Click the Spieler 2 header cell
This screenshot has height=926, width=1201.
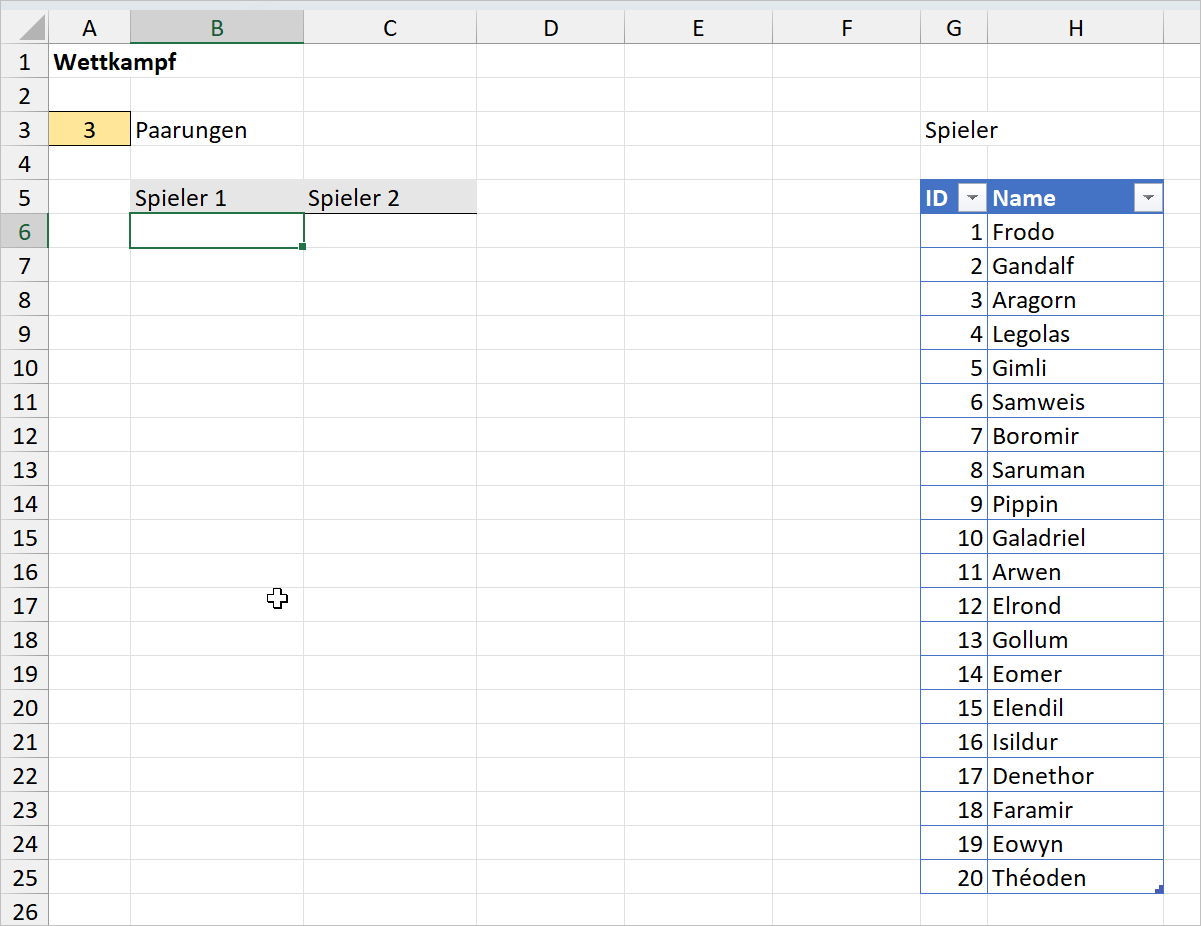389,198
